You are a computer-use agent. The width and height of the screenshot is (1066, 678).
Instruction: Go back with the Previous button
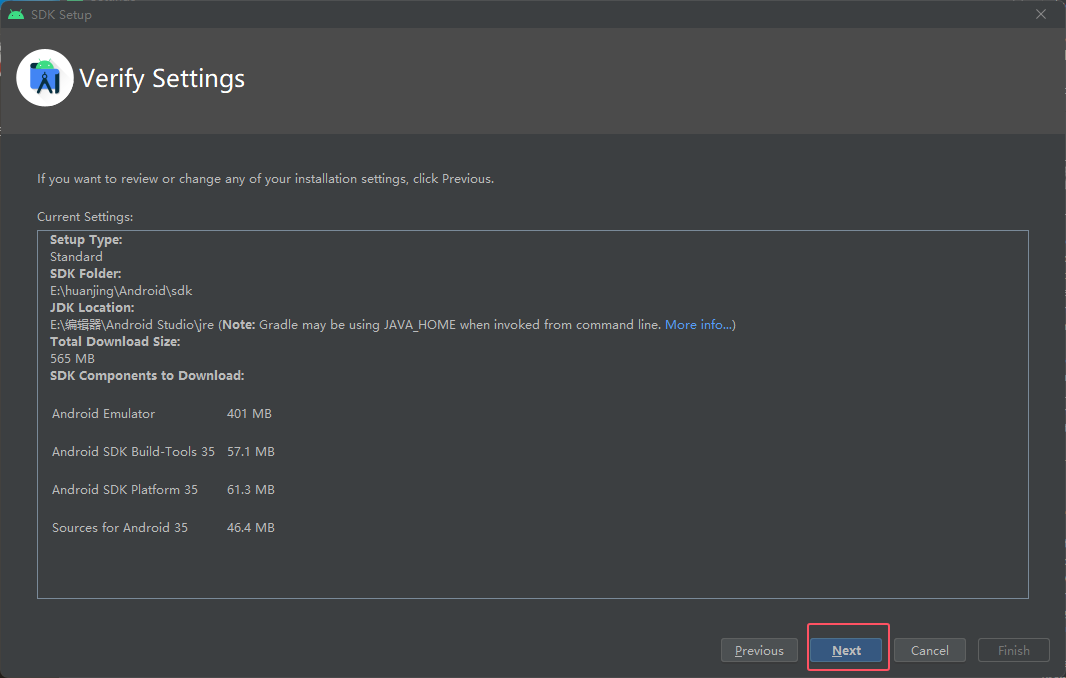click(759, 650)
